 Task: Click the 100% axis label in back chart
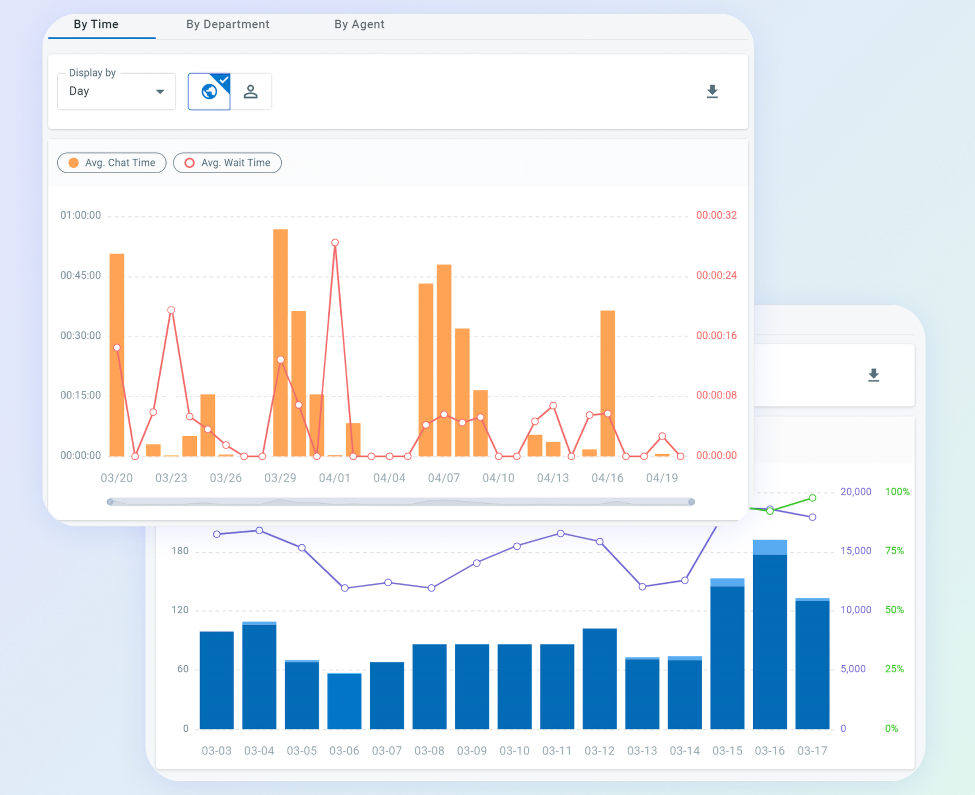897,492
